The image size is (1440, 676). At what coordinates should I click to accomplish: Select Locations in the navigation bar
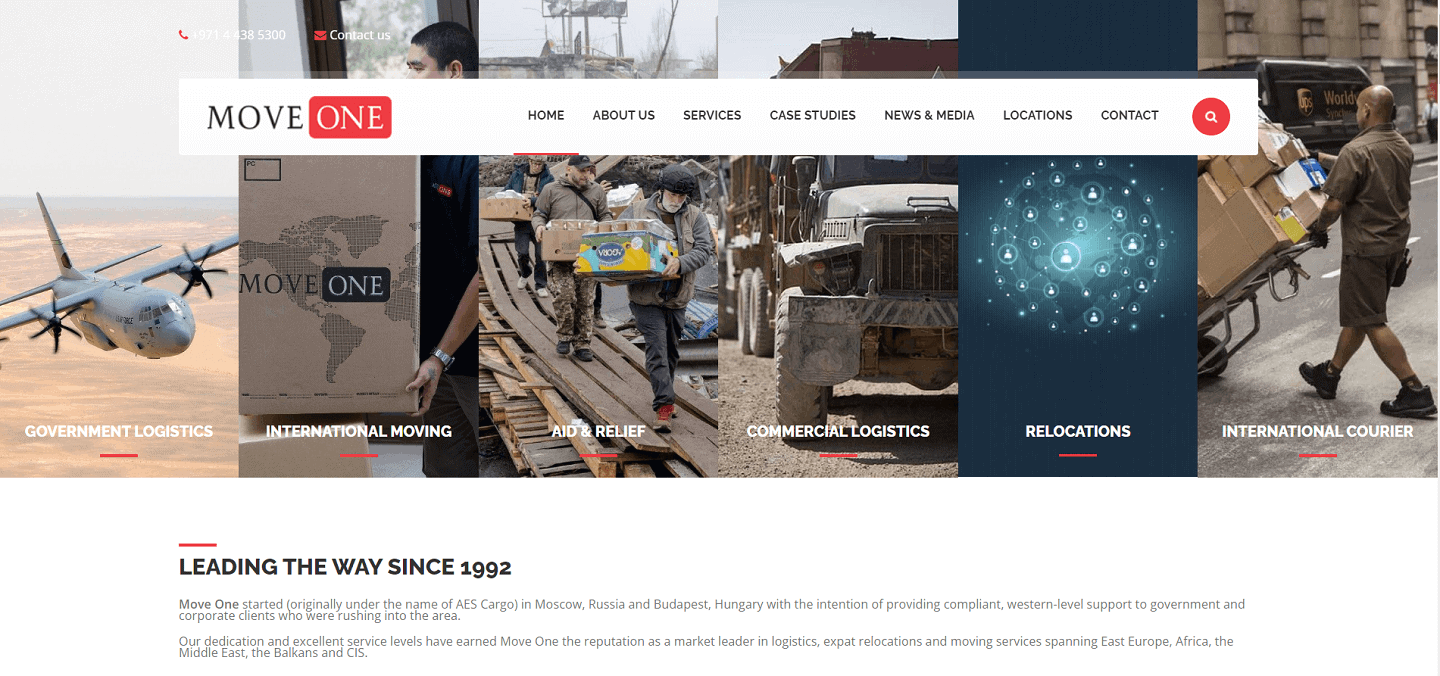point(1038,115)
